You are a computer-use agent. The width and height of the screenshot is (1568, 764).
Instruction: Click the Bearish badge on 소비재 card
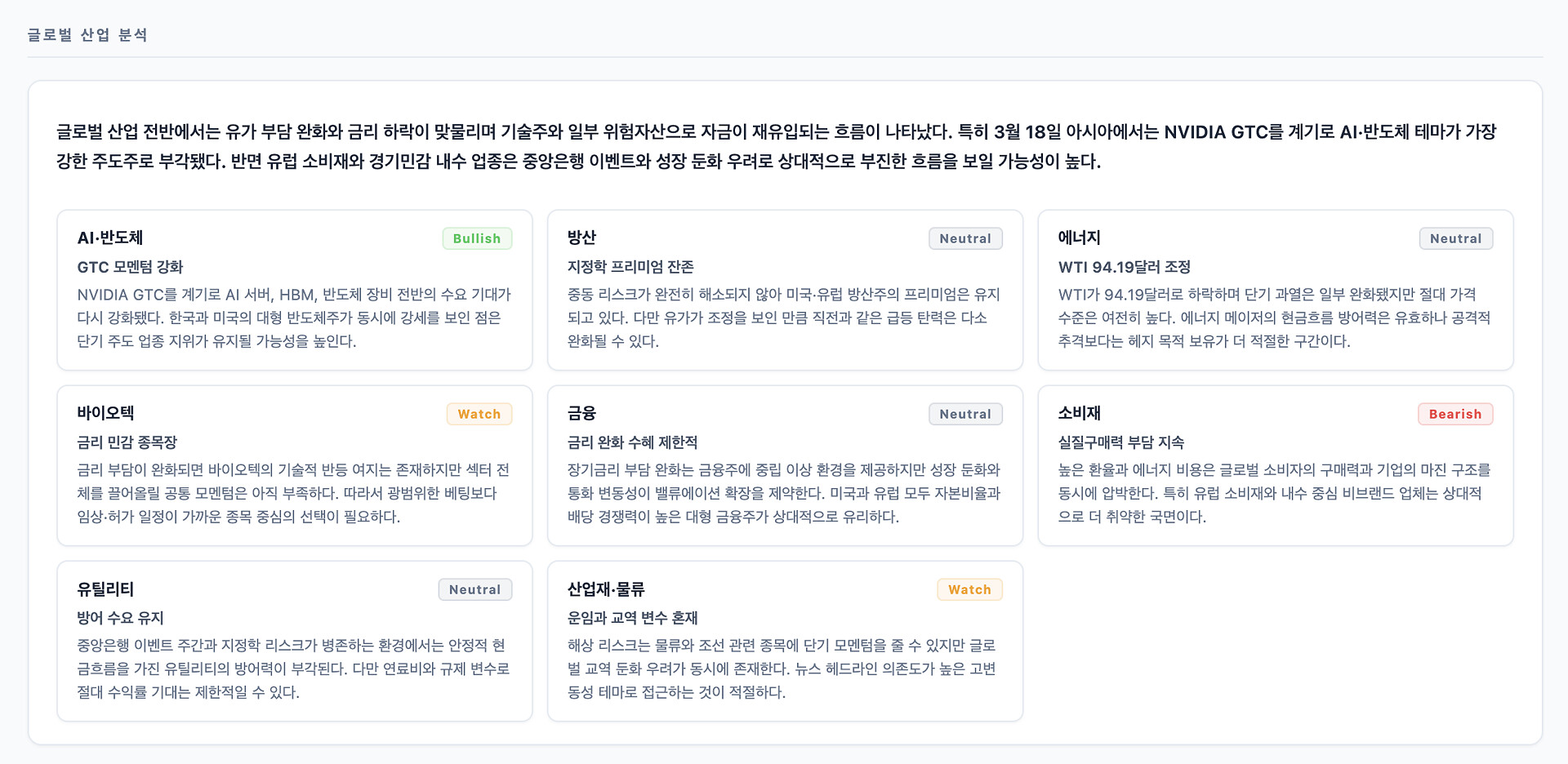(1454, 414)
